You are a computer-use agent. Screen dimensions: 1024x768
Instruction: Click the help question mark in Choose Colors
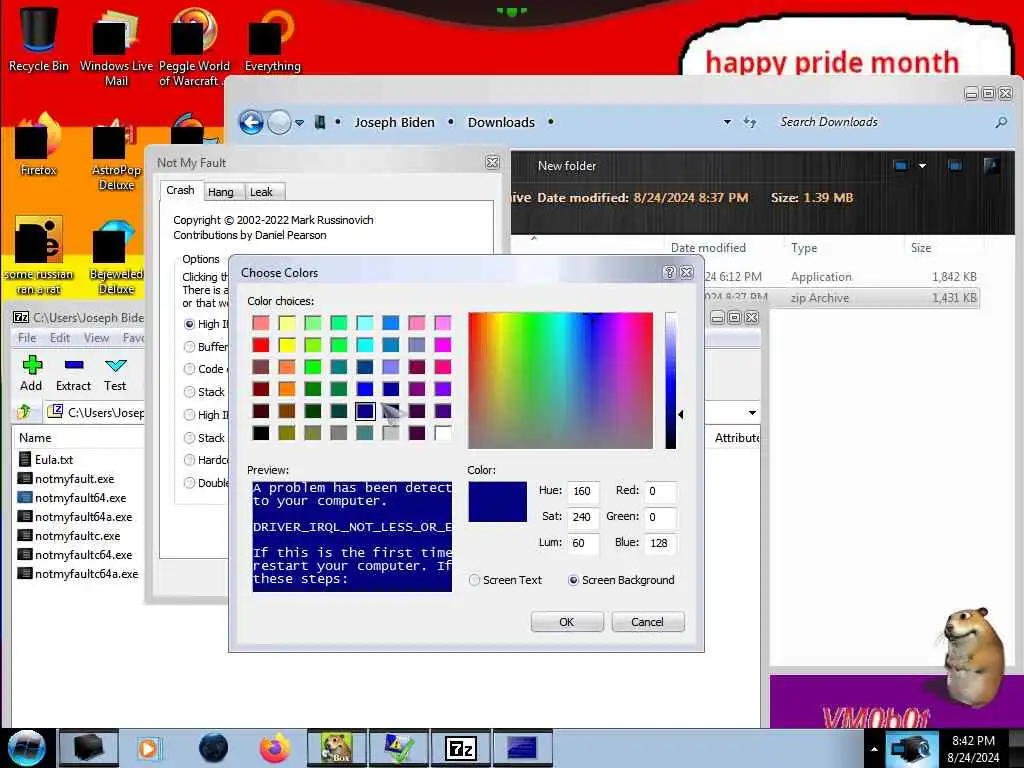click(669, 272)
